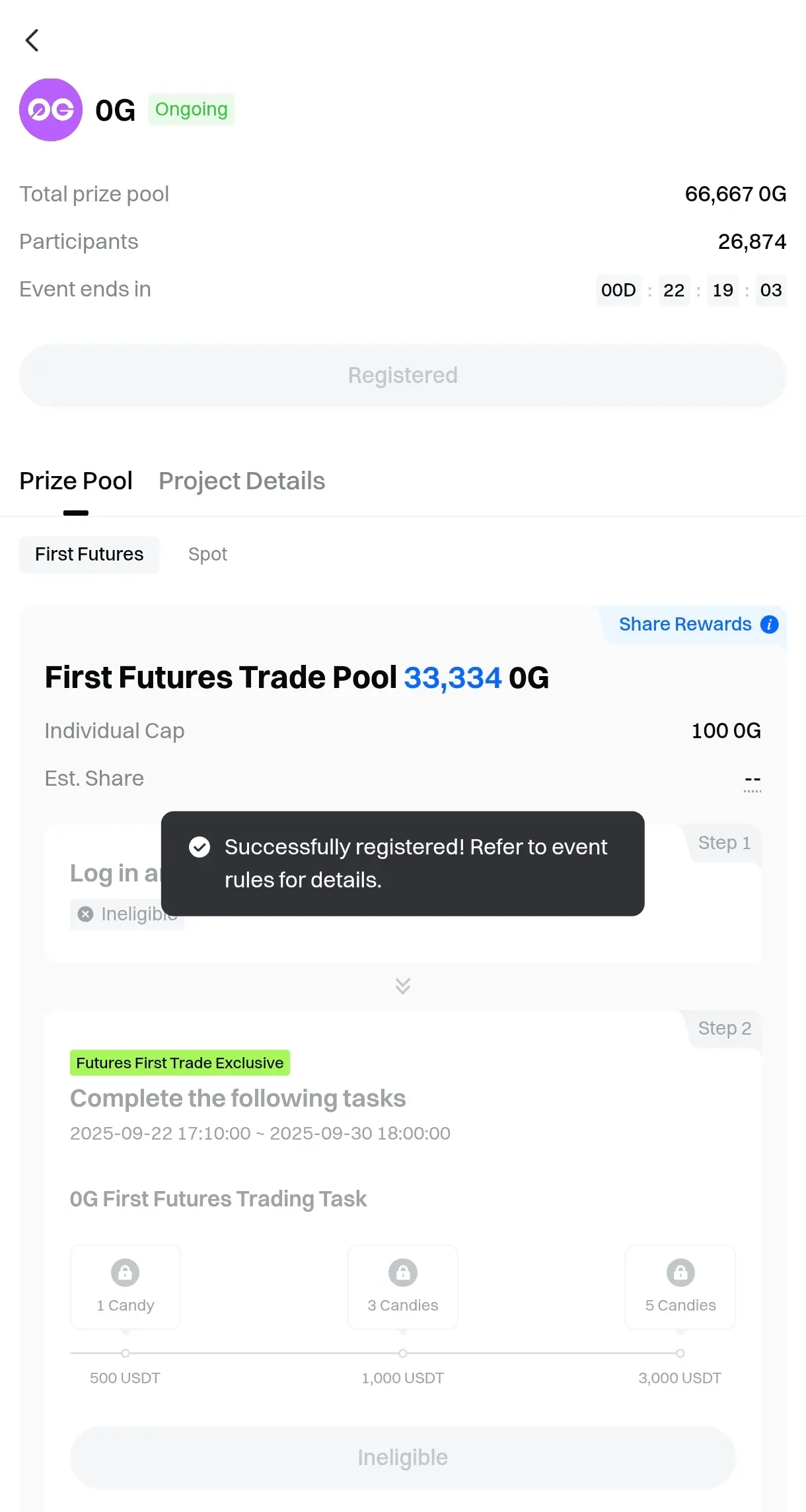Tap the Share Rewards info icon
Screen dimensions: 806x1512
[769, 624]
